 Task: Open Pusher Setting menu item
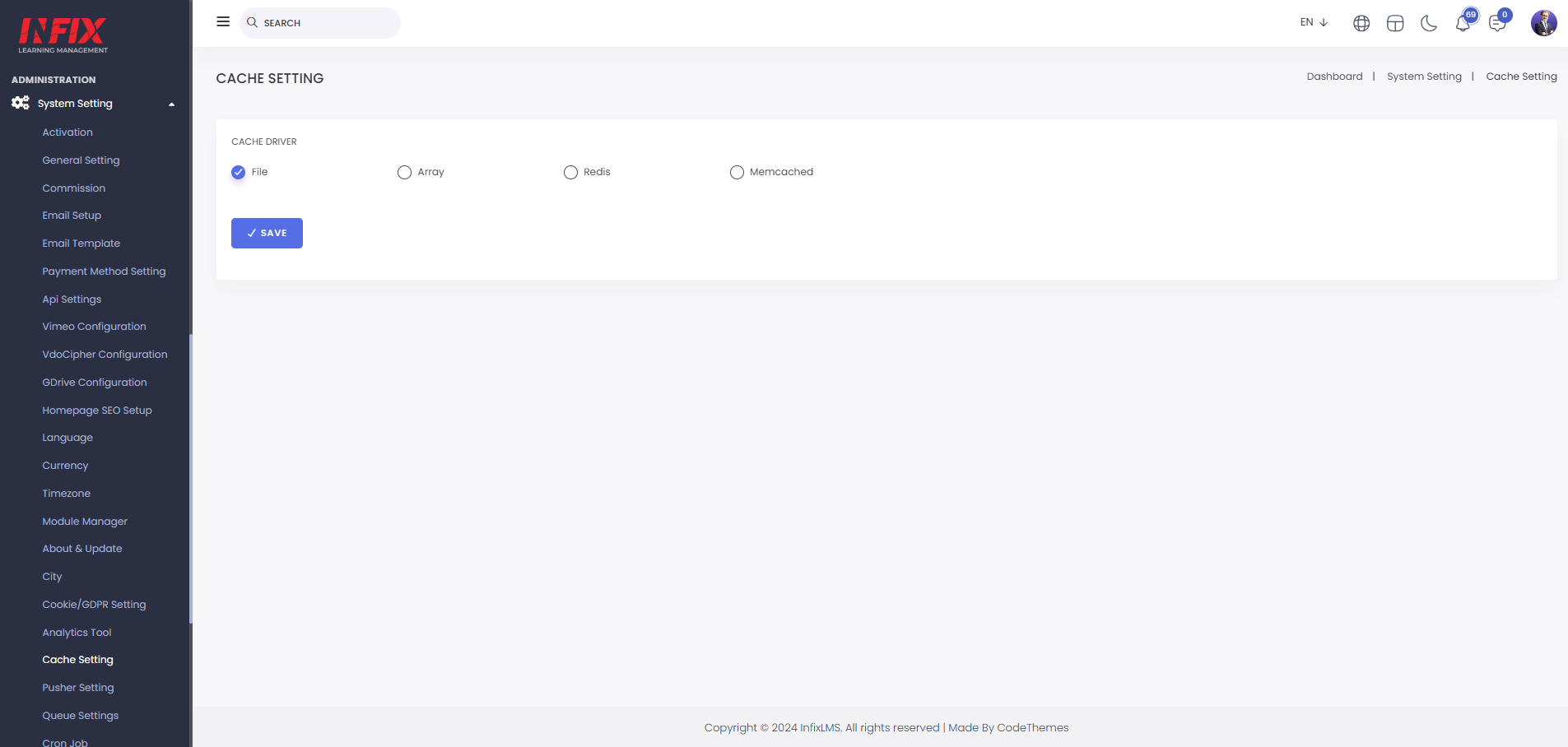pyautogui.click(x=78, y=688)
